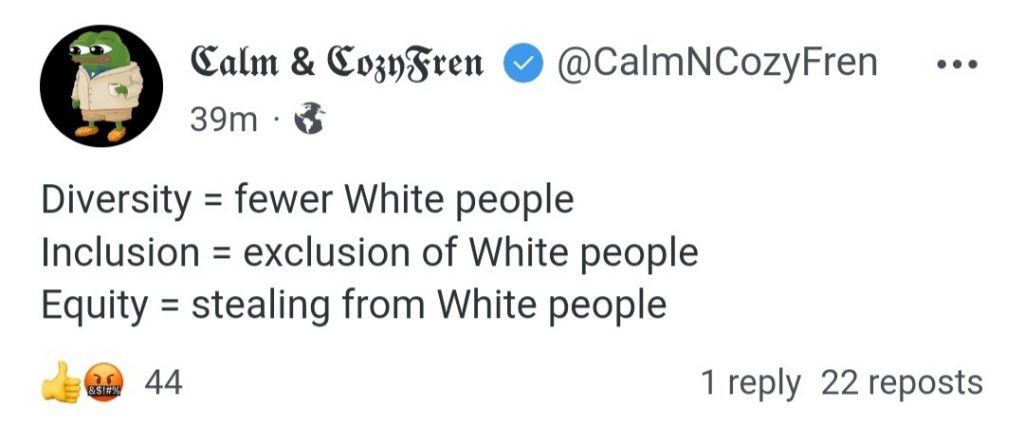This screenshot has width=1024, height=444.
Task: Open the frog avatar profile picture
Action: coord(101,86)
